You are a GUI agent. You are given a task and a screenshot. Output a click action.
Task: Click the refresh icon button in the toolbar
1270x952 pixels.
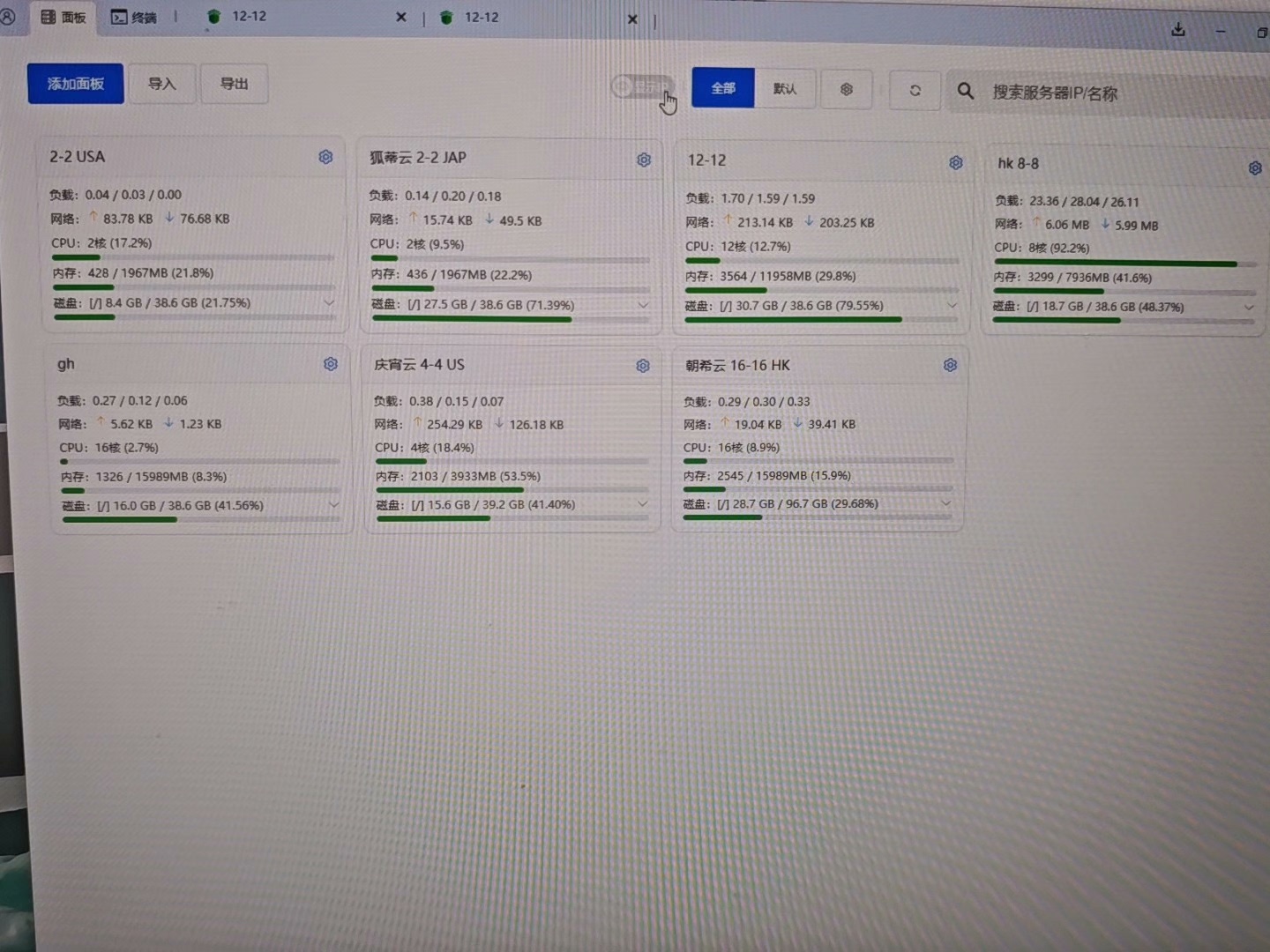[x=915, y=90]
